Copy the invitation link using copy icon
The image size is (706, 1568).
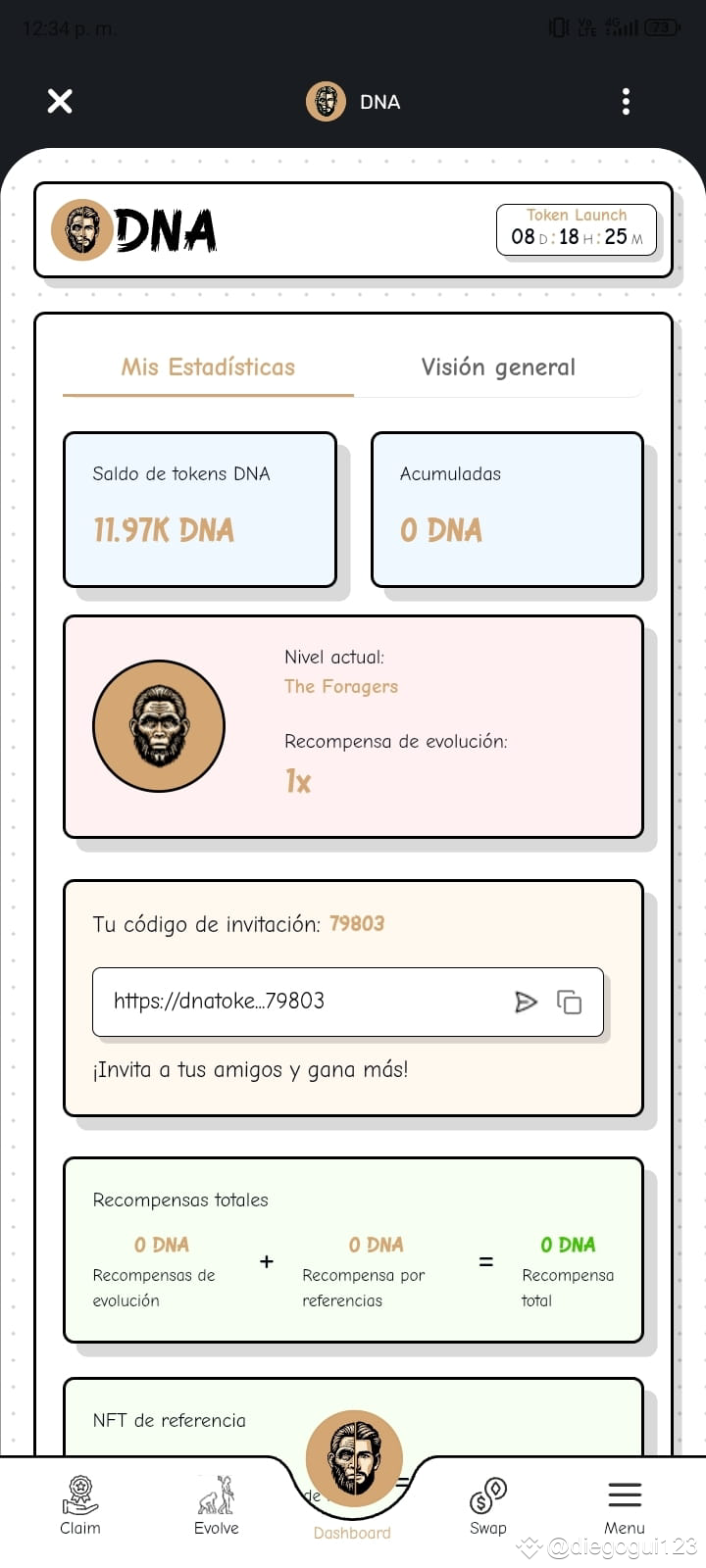pos(571,1002)
